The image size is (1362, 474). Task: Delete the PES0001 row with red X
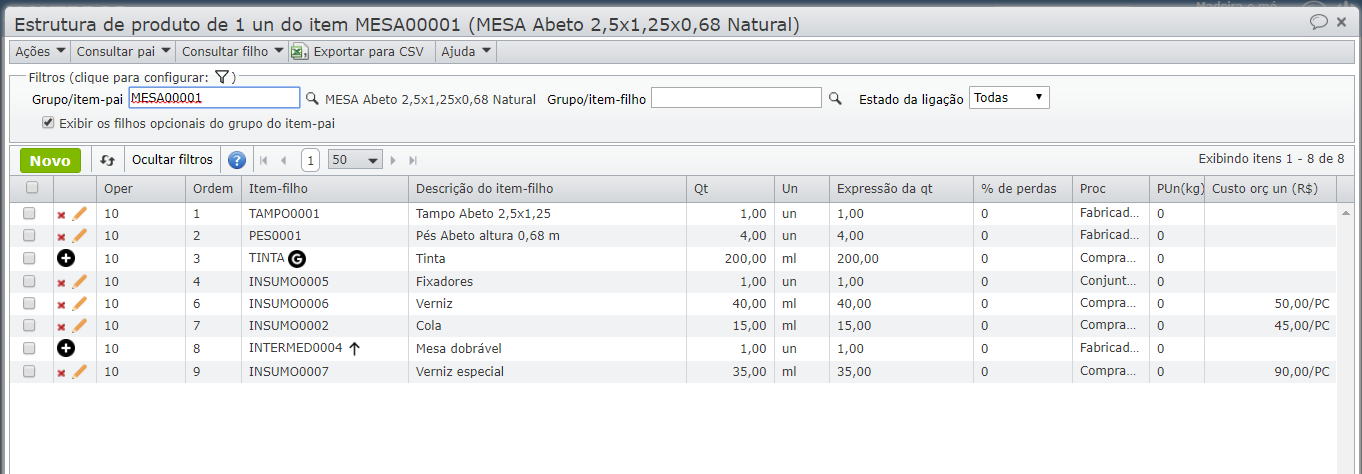click(x=61, y=237)
